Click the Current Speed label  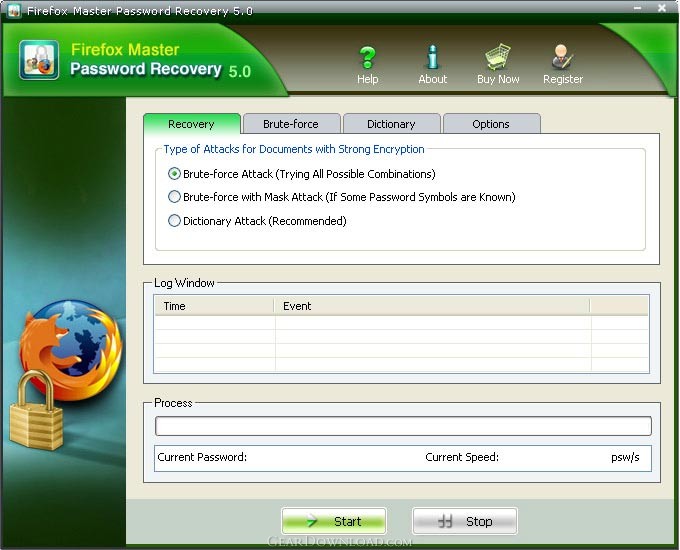point(462,457)
